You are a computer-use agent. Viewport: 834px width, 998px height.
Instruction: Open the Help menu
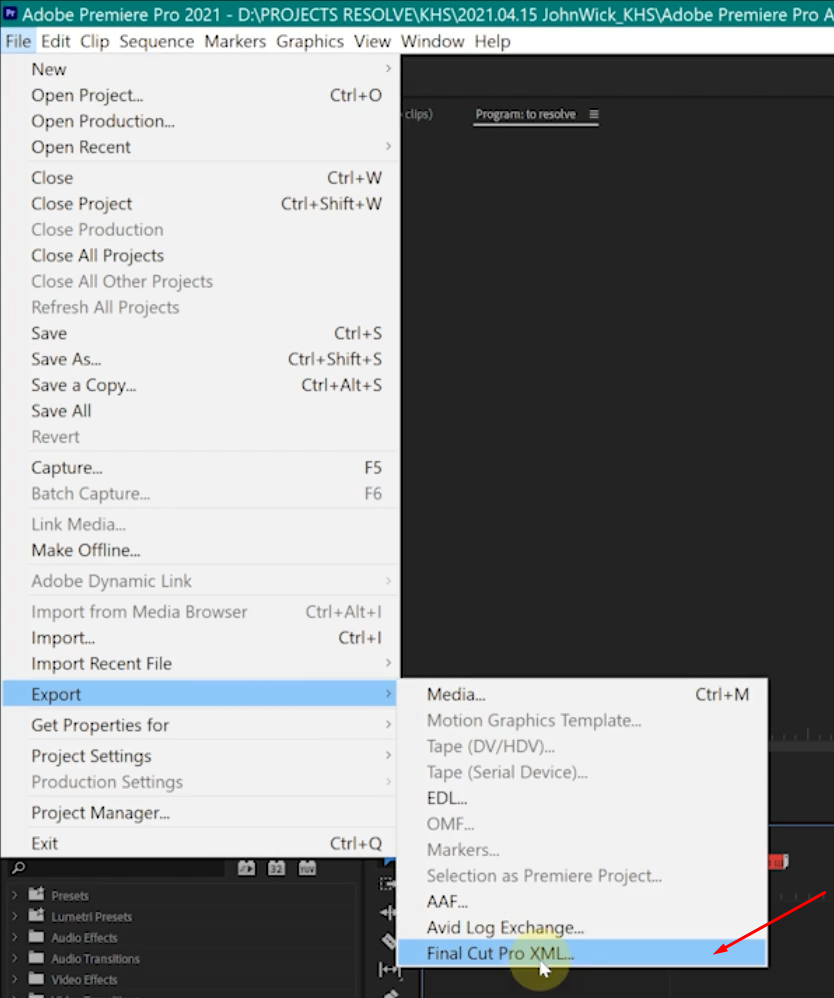[x=492, y=41]
